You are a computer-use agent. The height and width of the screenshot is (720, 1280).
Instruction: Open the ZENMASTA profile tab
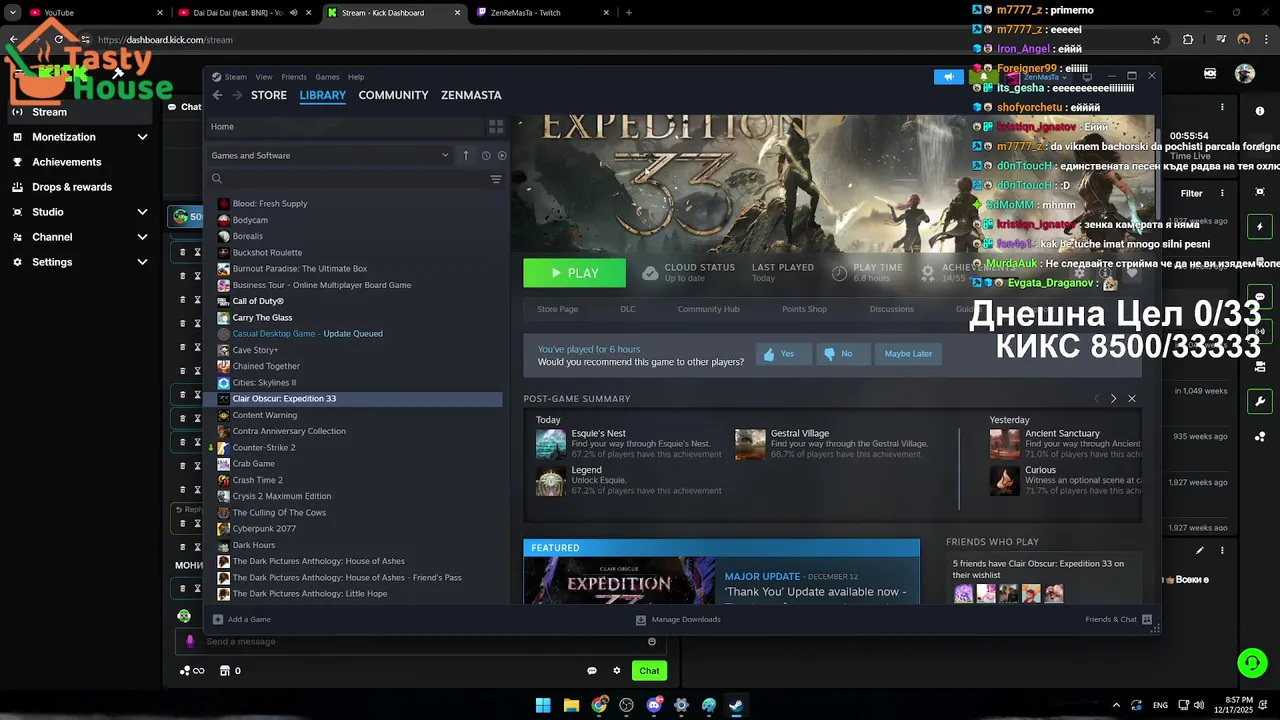[471, 95]
